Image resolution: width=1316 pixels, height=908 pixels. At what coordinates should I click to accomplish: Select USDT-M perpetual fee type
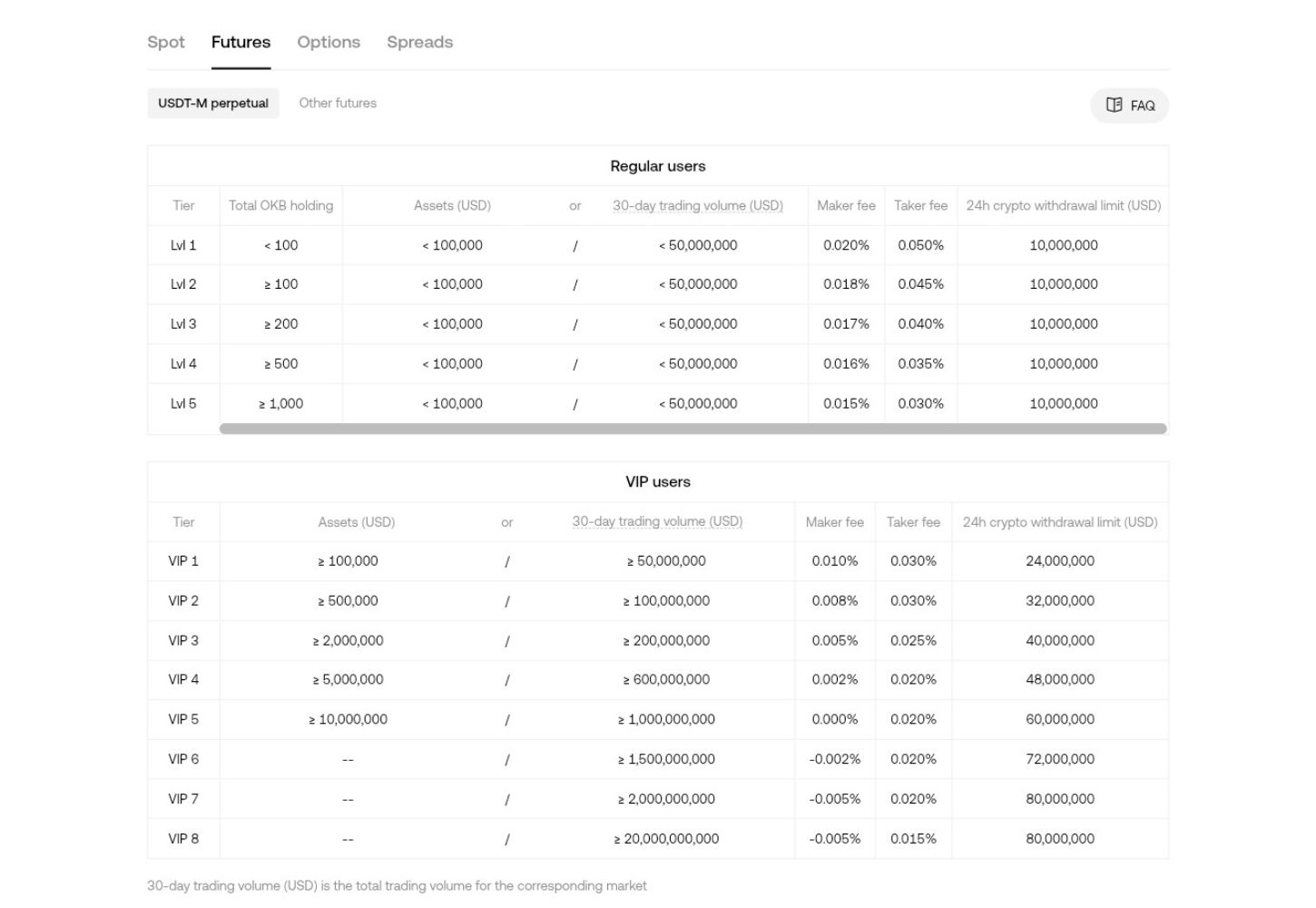[213, 104]
